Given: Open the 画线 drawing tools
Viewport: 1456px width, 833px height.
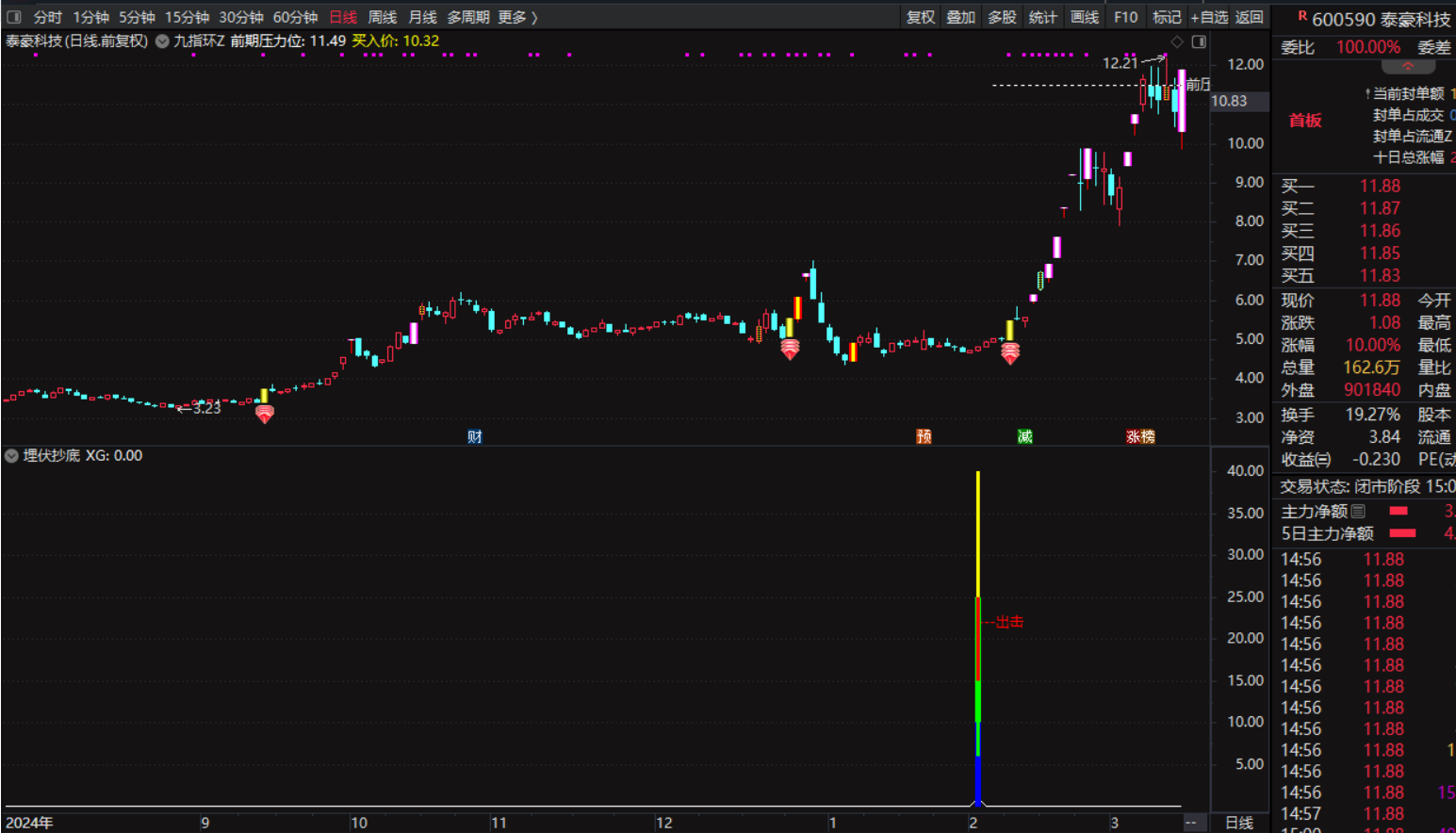Looking at the screenshot, I should point(1084,17).
